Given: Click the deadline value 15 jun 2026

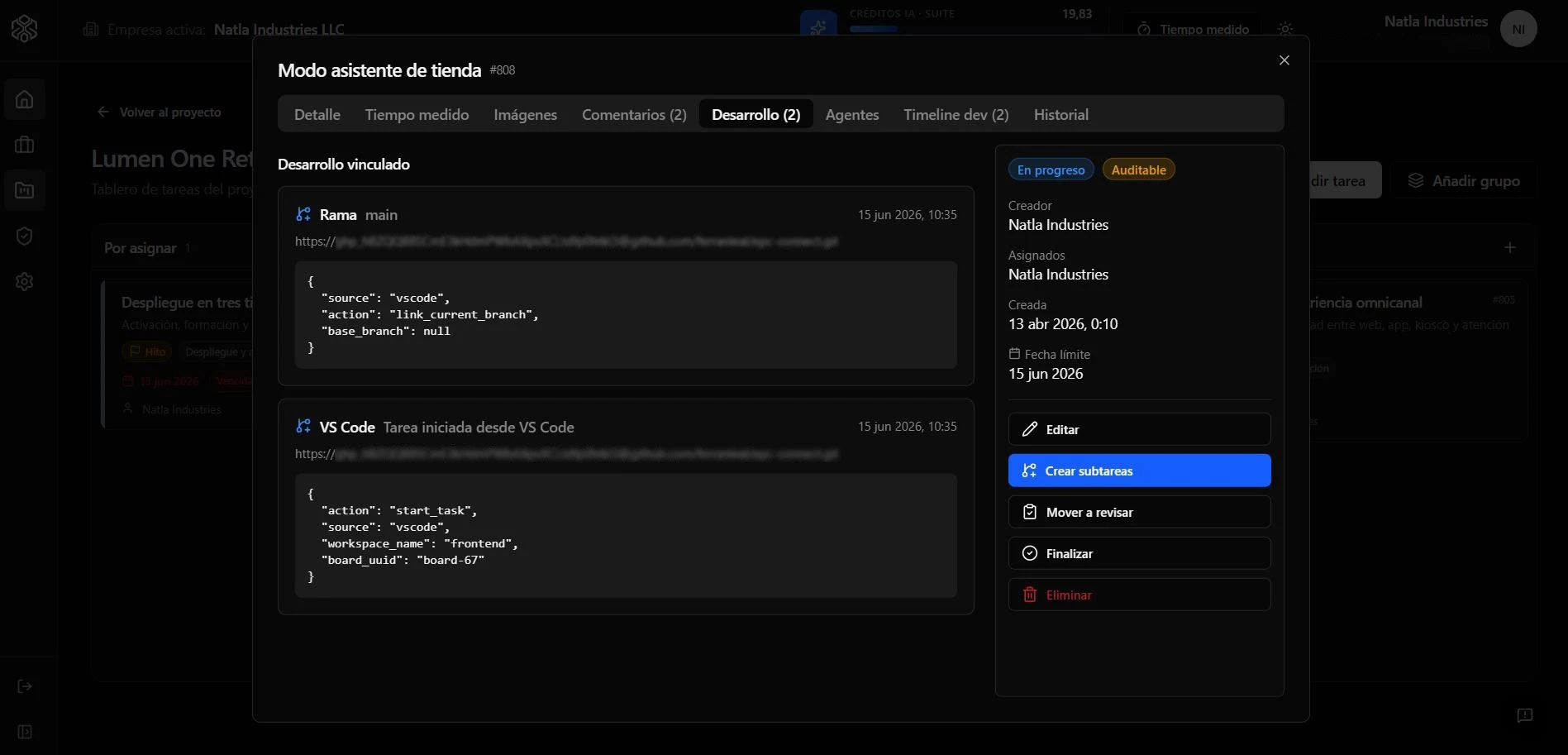Looking at the screenshot, I should tap(1046, 374).
